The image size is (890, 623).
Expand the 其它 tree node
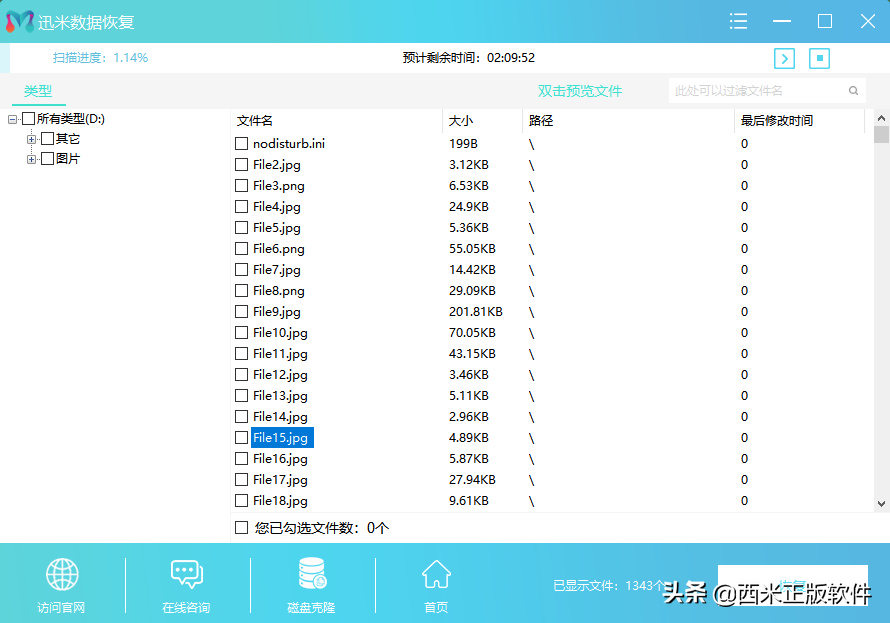(x=31, y=139)
